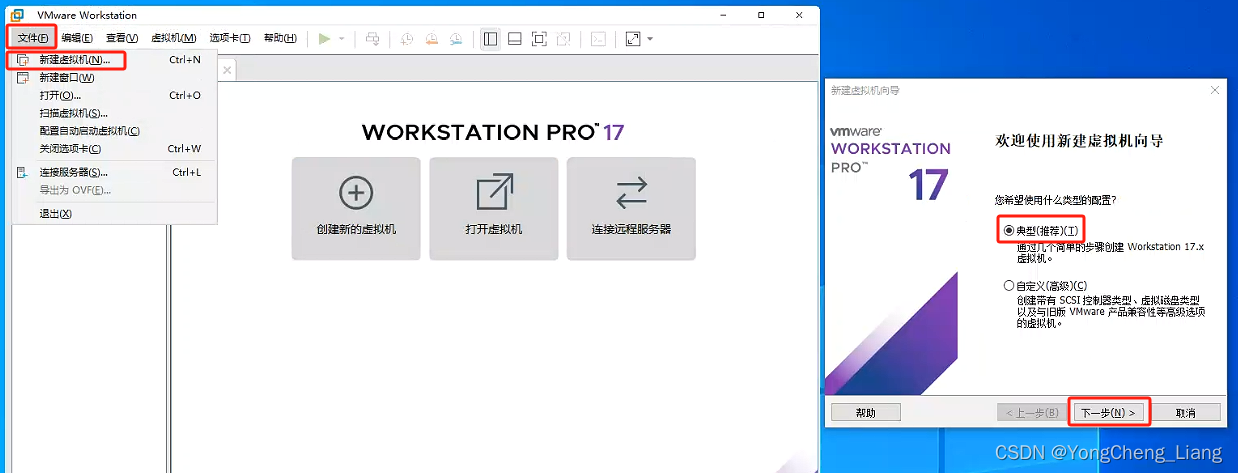Click the 新建窗口 menu icon
Image resolution: width=1238 pixels, height=473 pixels.
pos(22,77)
